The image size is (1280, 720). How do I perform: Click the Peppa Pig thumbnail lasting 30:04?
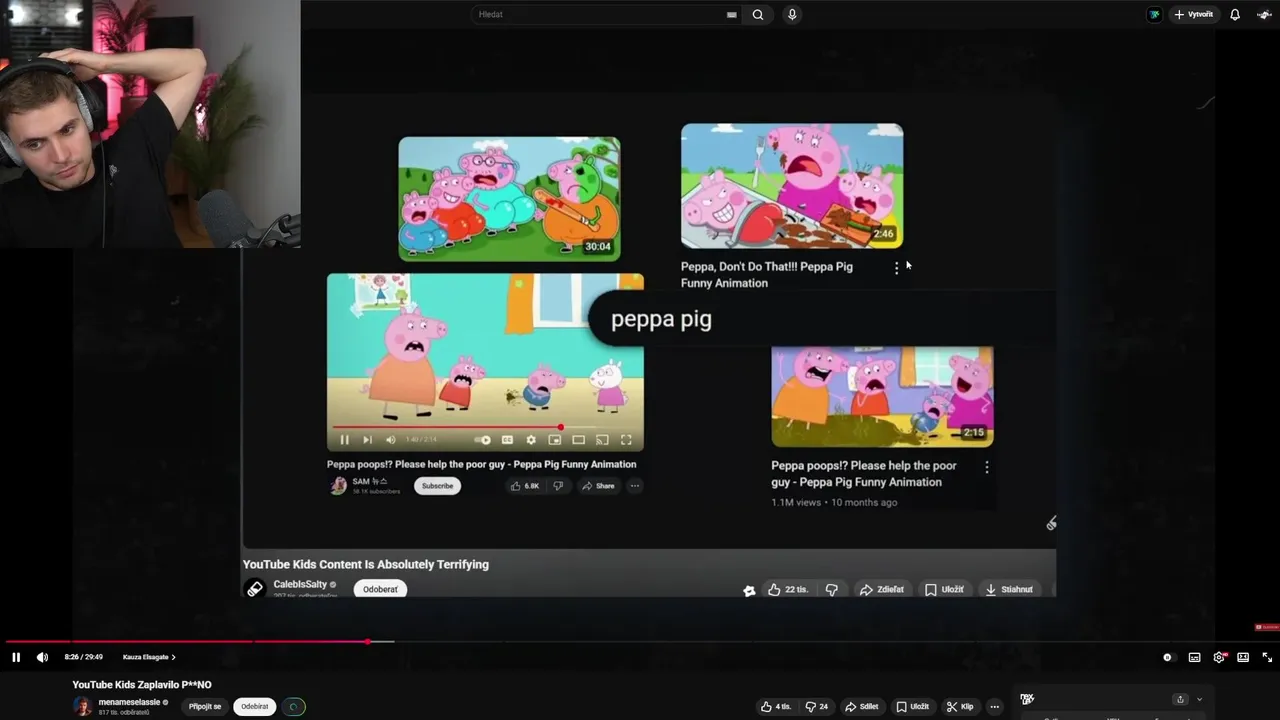tap(509, 199)
